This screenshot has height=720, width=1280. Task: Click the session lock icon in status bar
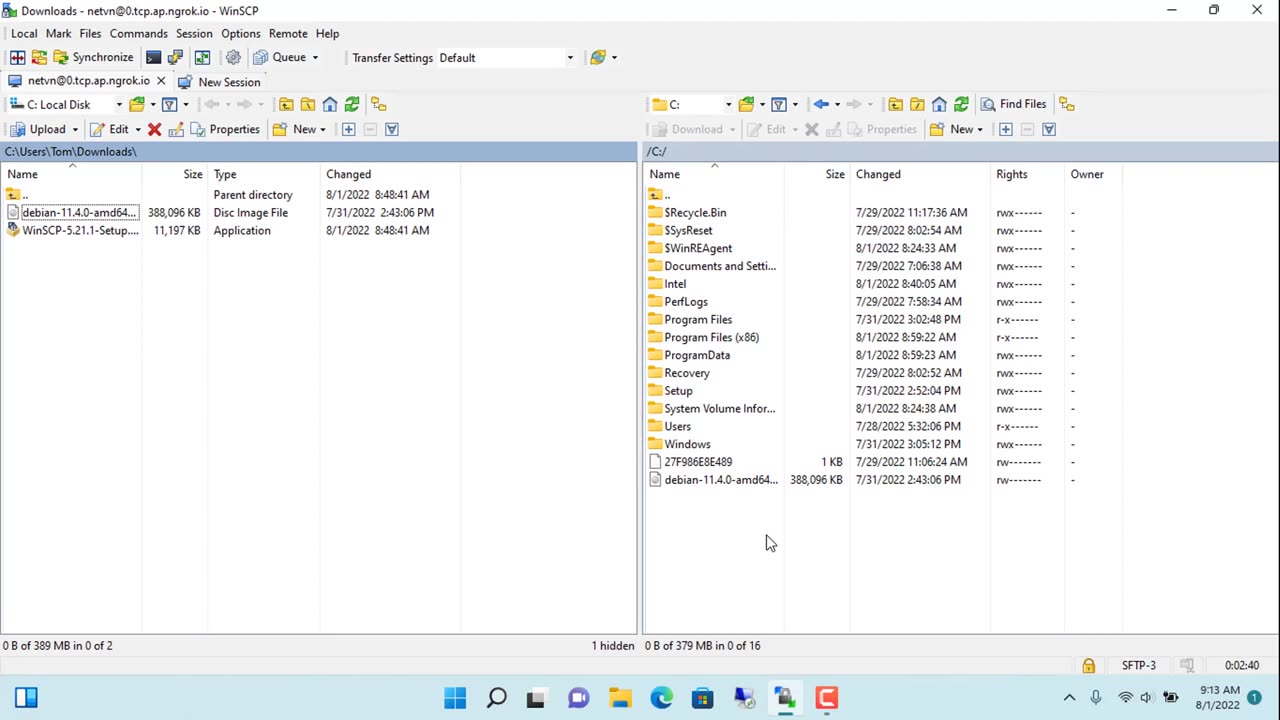[x=1088, y=665]
